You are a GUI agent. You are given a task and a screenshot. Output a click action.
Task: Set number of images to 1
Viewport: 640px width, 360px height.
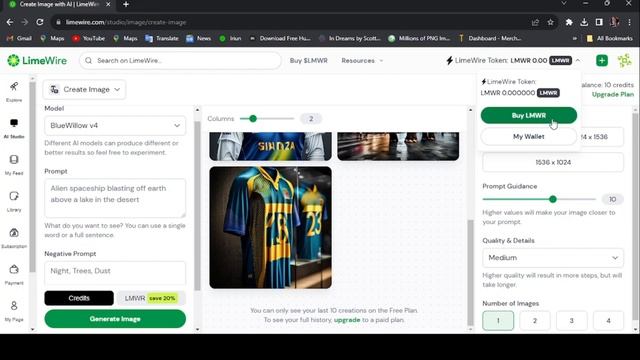pyautogui.click(x=498, y=320)
